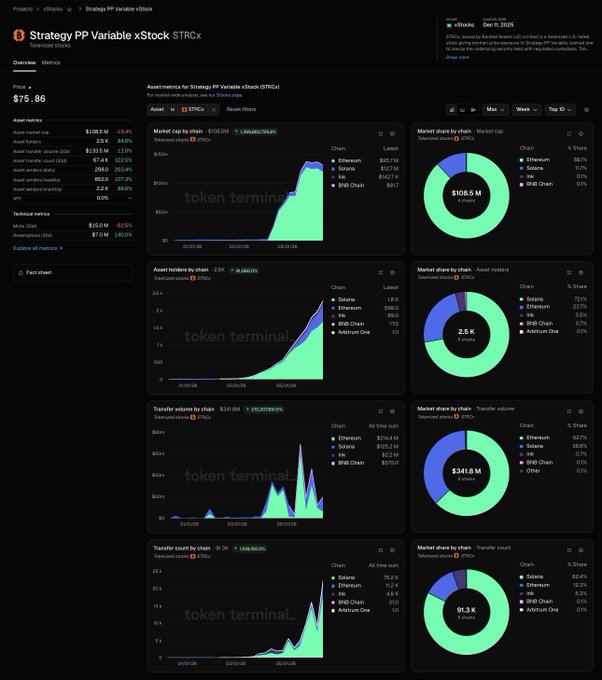
Task: Go to Projects in the breadcrumb
Action: 23,9
